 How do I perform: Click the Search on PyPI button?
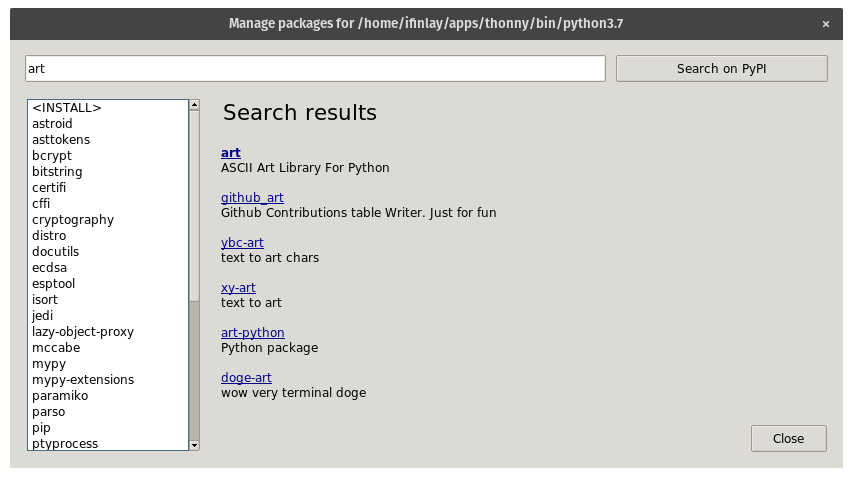(721, 69)
